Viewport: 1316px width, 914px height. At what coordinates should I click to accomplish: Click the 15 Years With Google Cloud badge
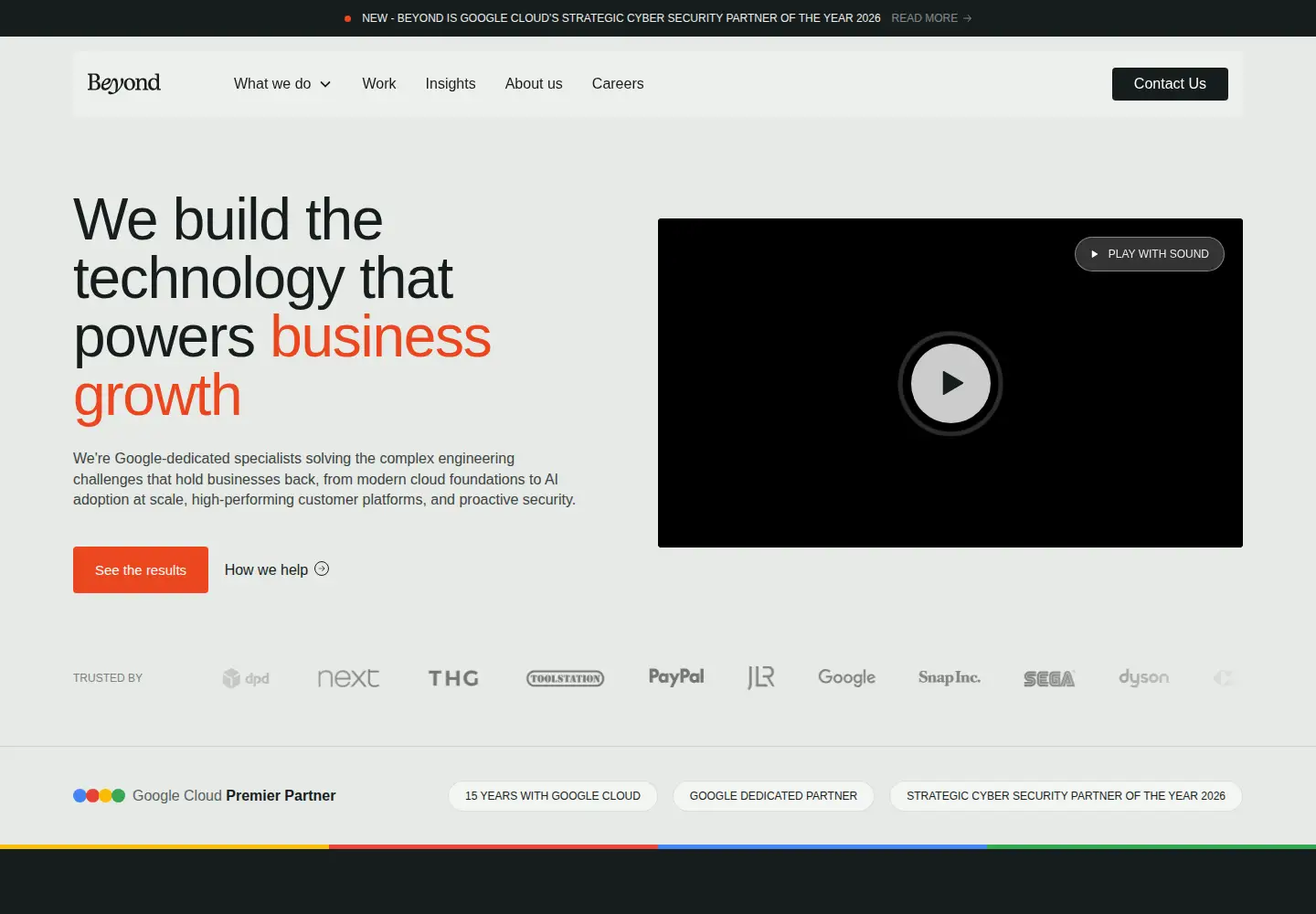click(x=553, y=796)
